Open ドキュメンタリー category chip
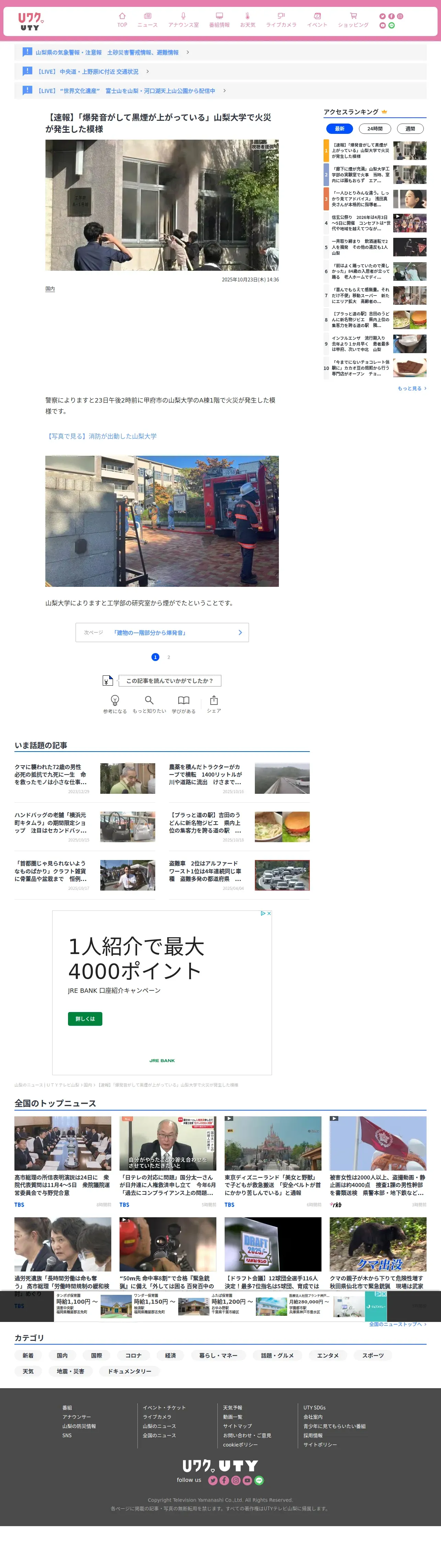441x1568 pixels. tap(130, 1371)
